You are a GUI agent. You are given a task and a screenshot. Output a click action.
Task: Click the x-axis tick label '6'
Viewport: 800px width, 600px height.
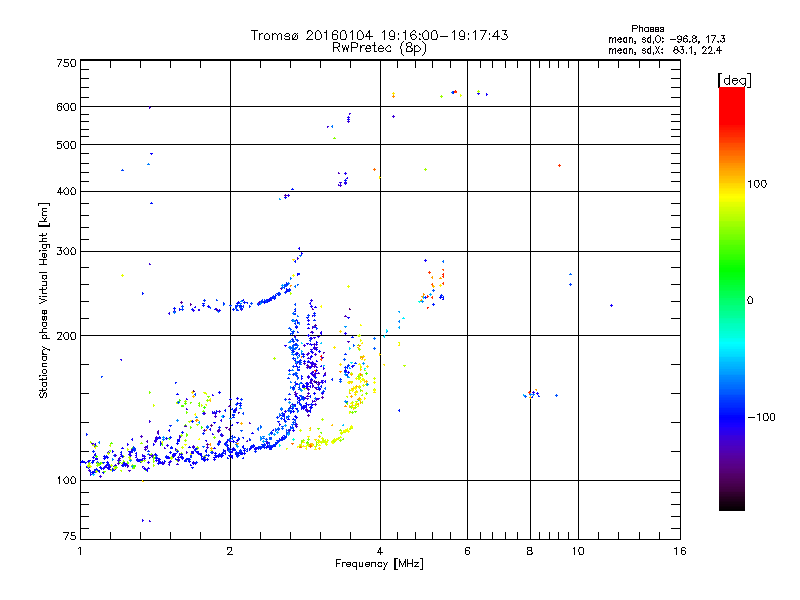467,551
